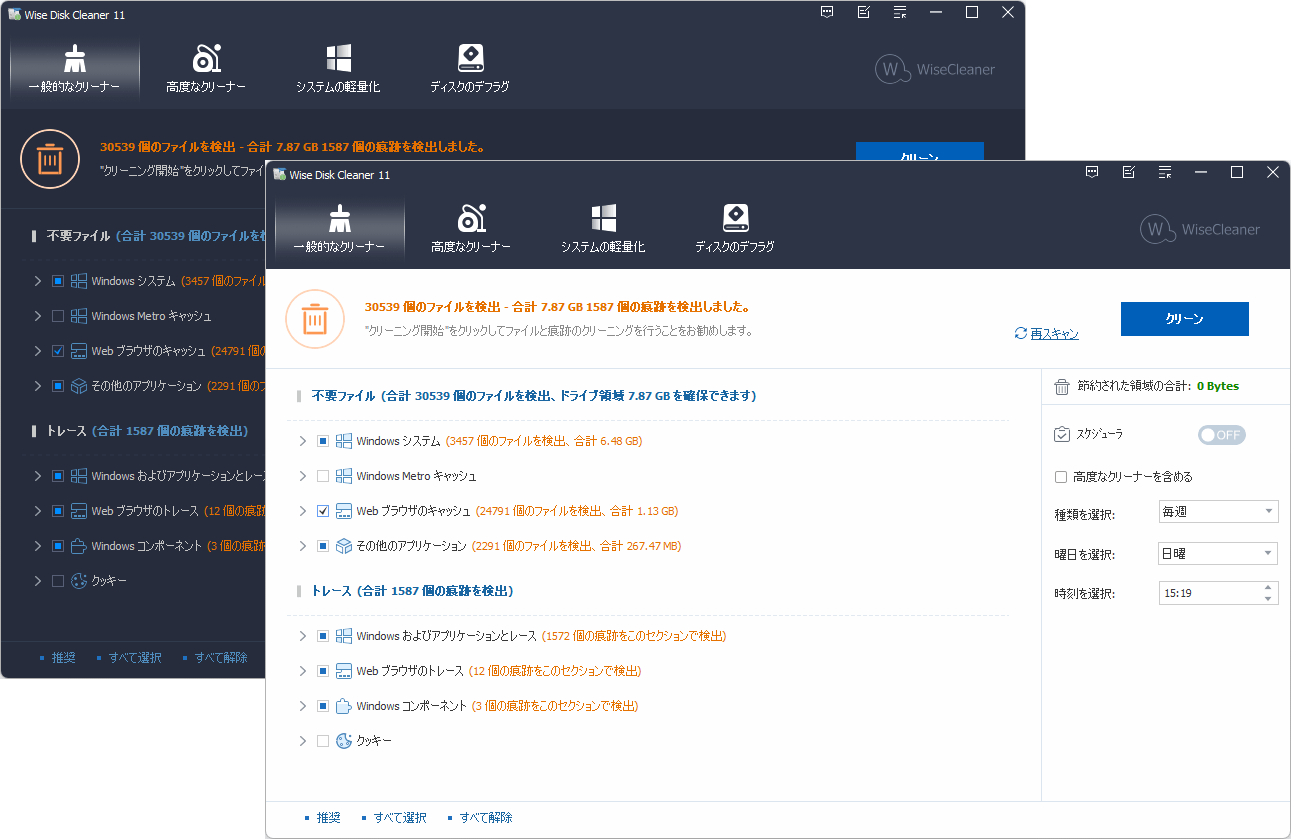The image size is (1291, 839).
Task: Toggle Windows コンポーネント checkbox in front window
Action: (323, 706)
